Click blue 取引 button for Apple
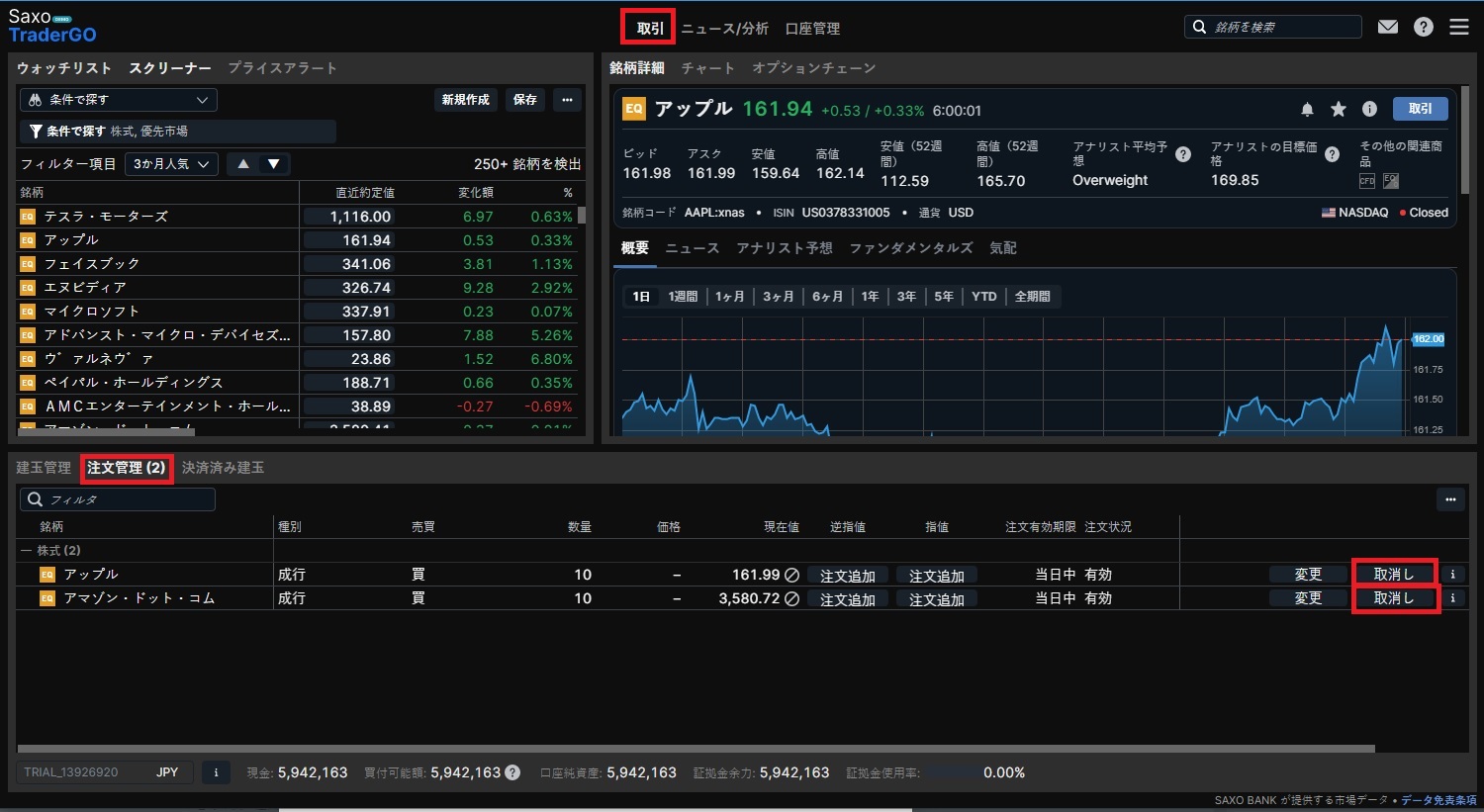 pos(1421,109)
